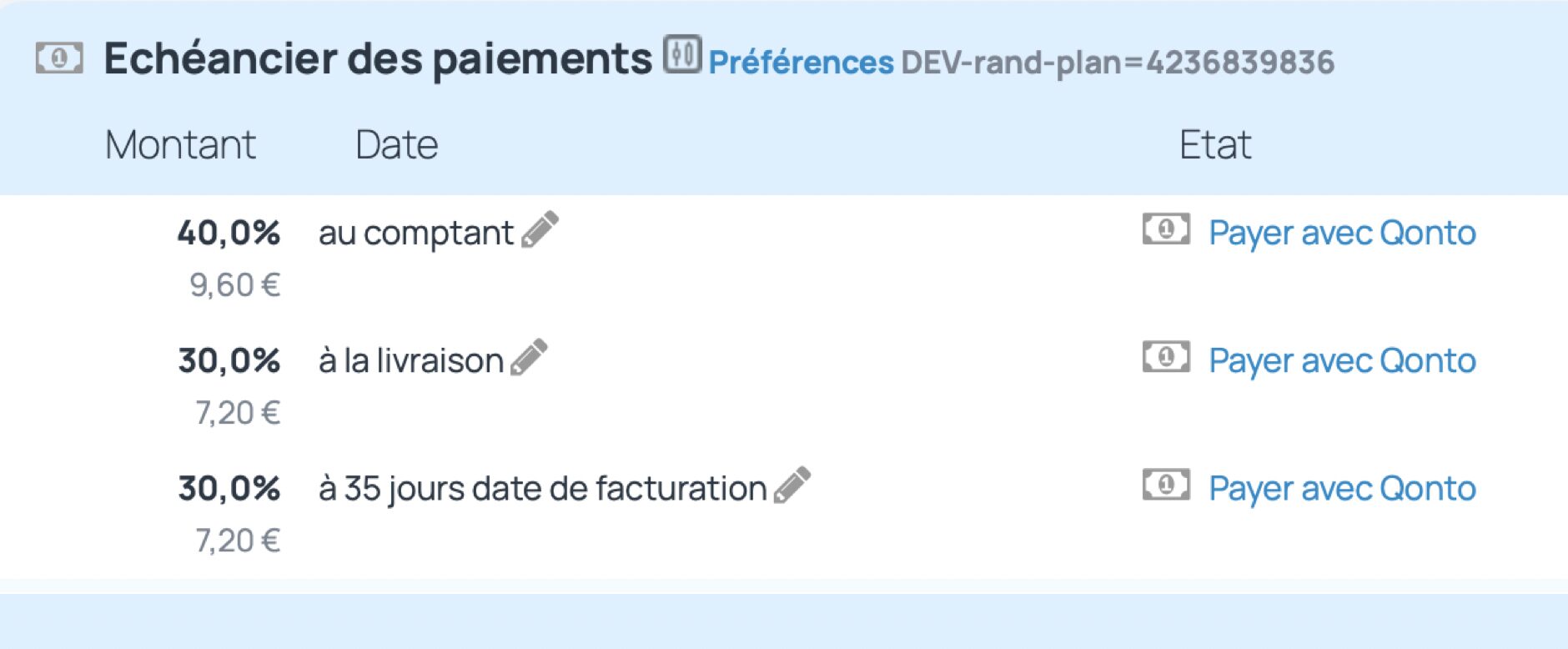Click the 'au comptant' date text
Screen dimensions: 1568x649
tap(415, 234)
